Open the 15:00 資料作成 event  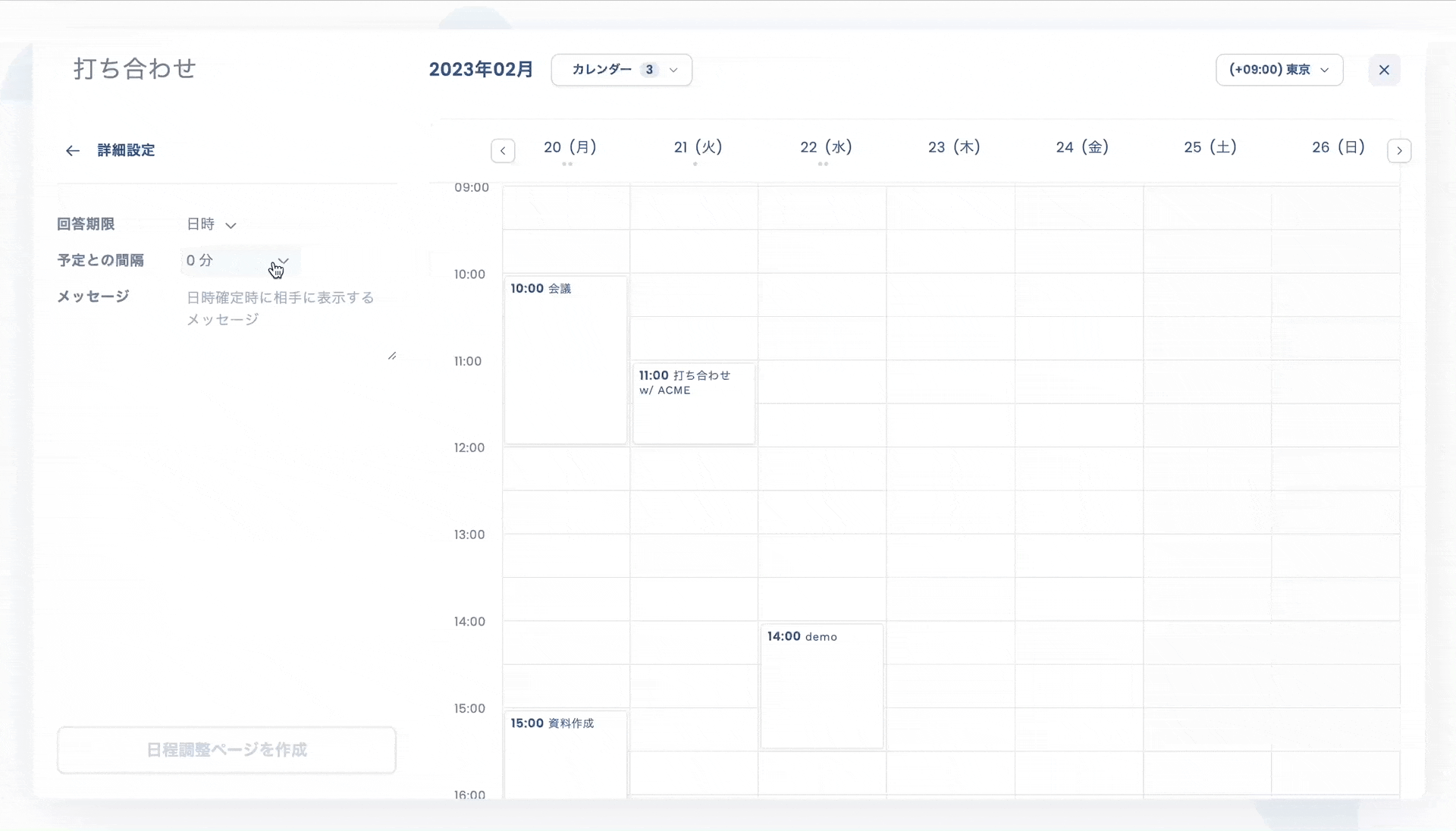point(566,754)
